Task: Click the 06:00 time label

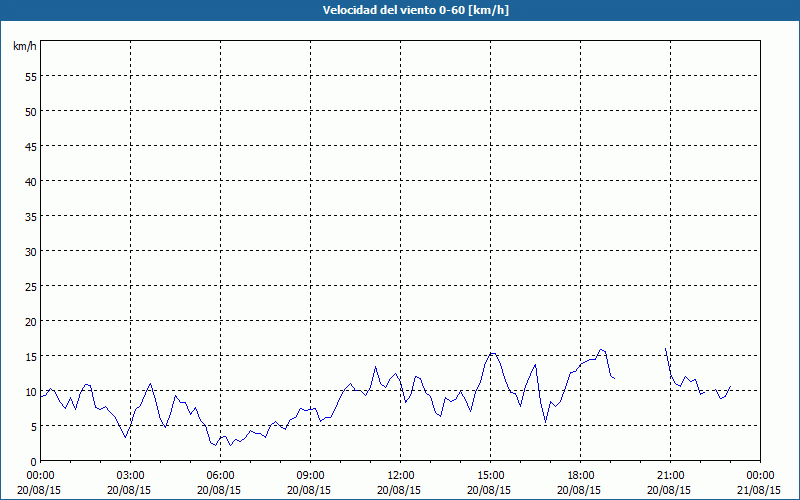Action: 220,476
